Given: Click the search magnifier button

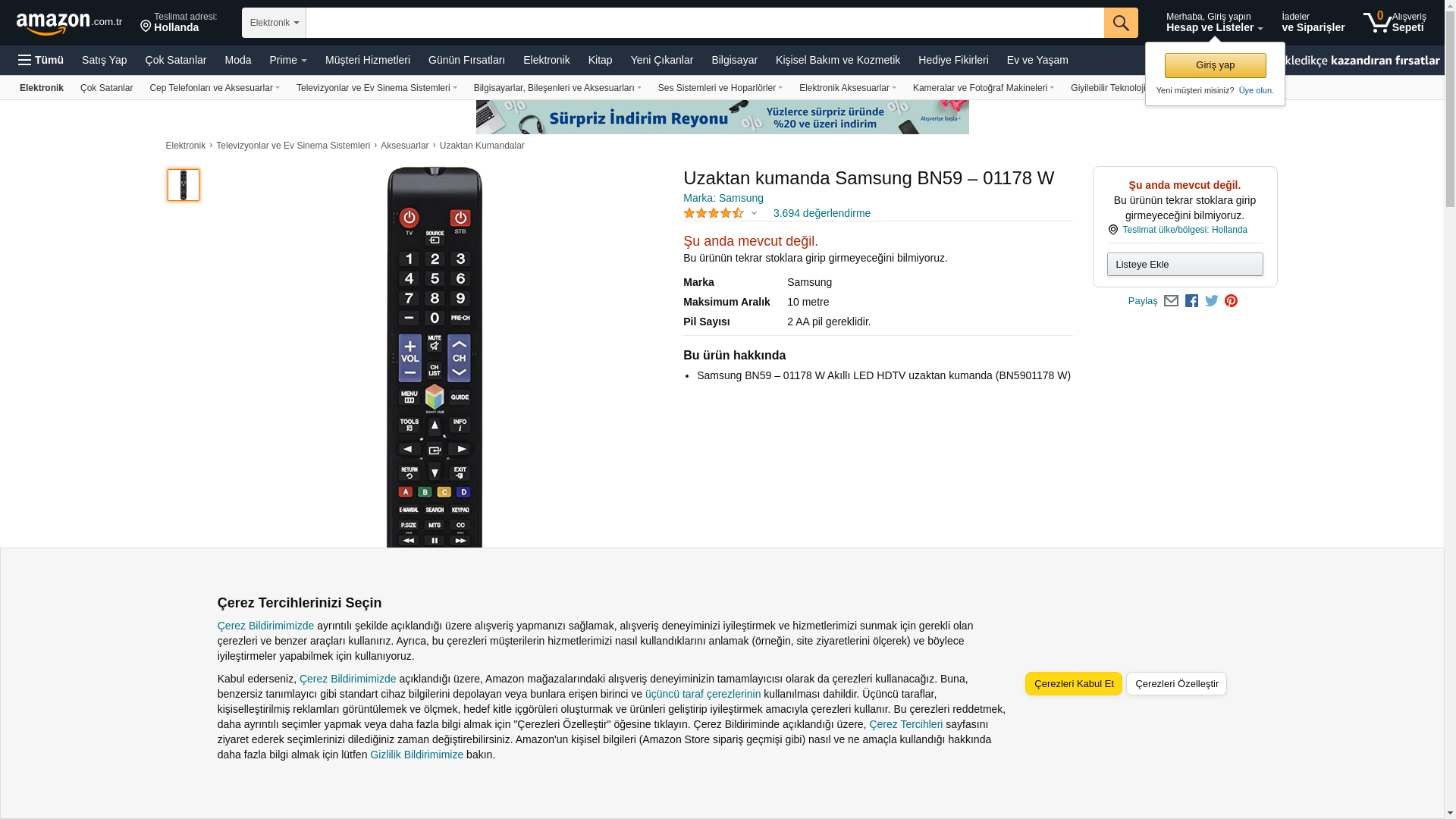Looking at the screenshot, I should [x=1121, y=23].
